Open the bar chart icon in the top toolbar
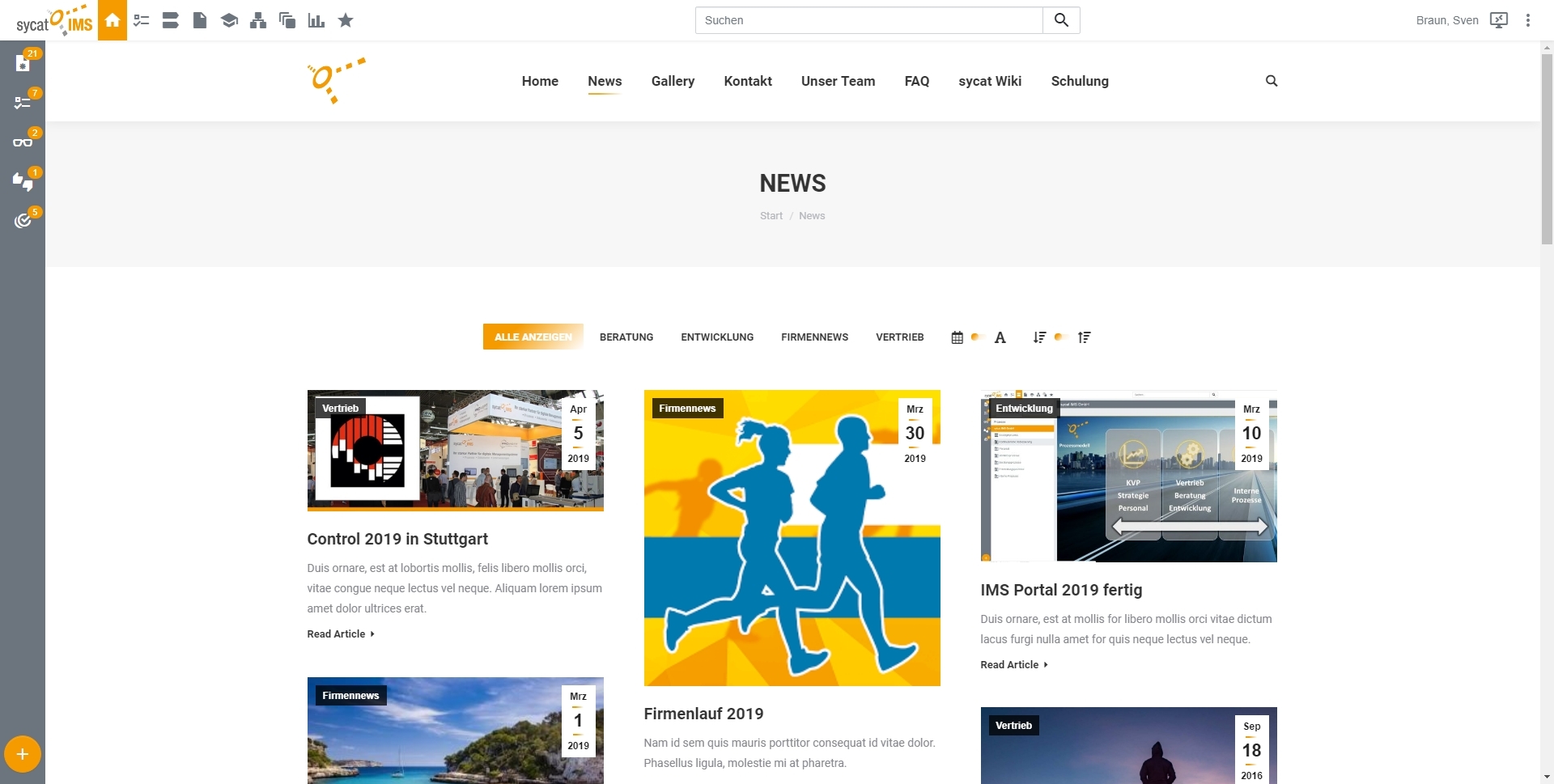Viewport: 1554px width, 784px height. click(316, 20)
